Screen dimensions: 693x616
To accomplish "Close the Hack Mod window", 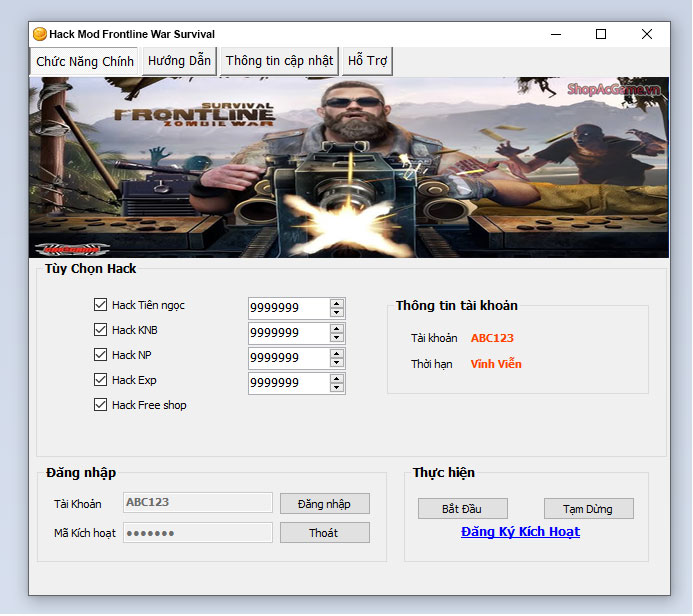I will 647,34.
